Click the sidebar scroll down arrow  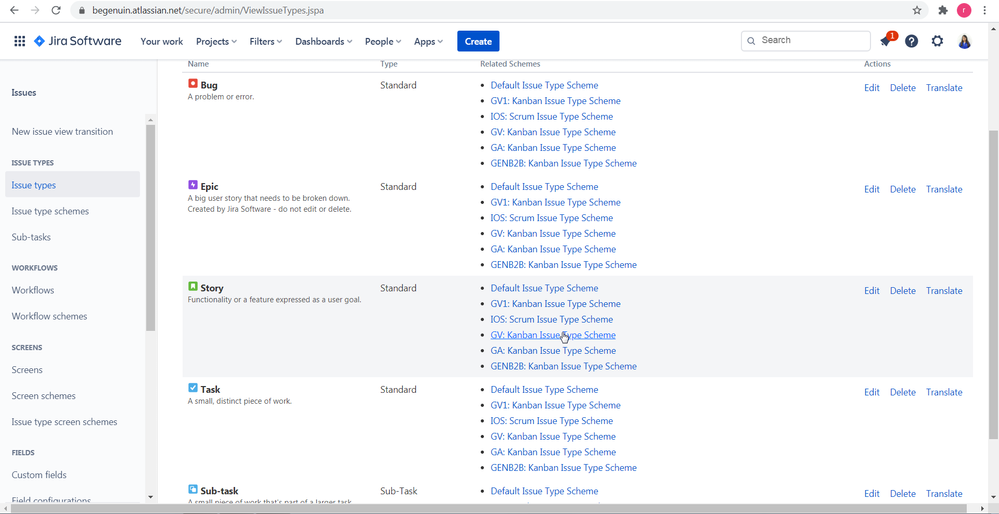[x=150, y=497]
